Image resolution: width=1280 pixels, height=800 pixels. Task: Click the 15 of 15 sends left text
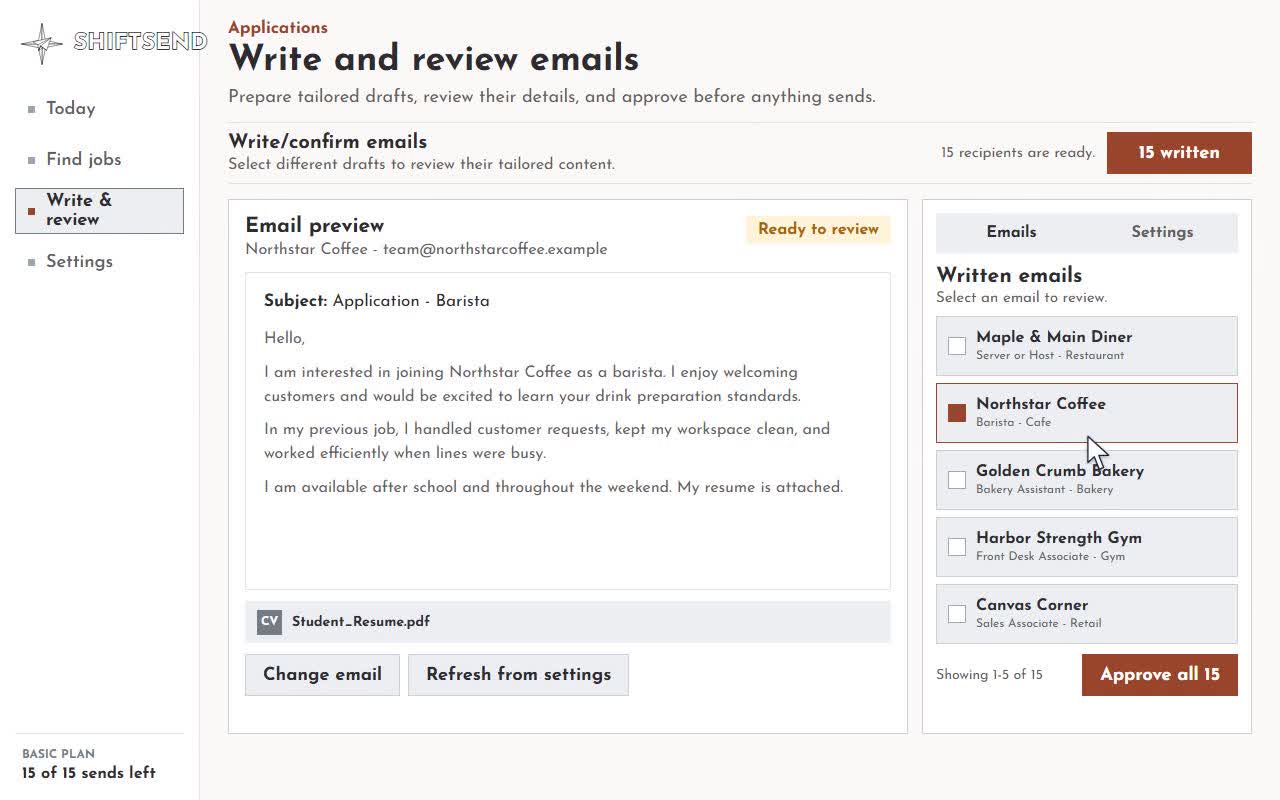point(89,773)
